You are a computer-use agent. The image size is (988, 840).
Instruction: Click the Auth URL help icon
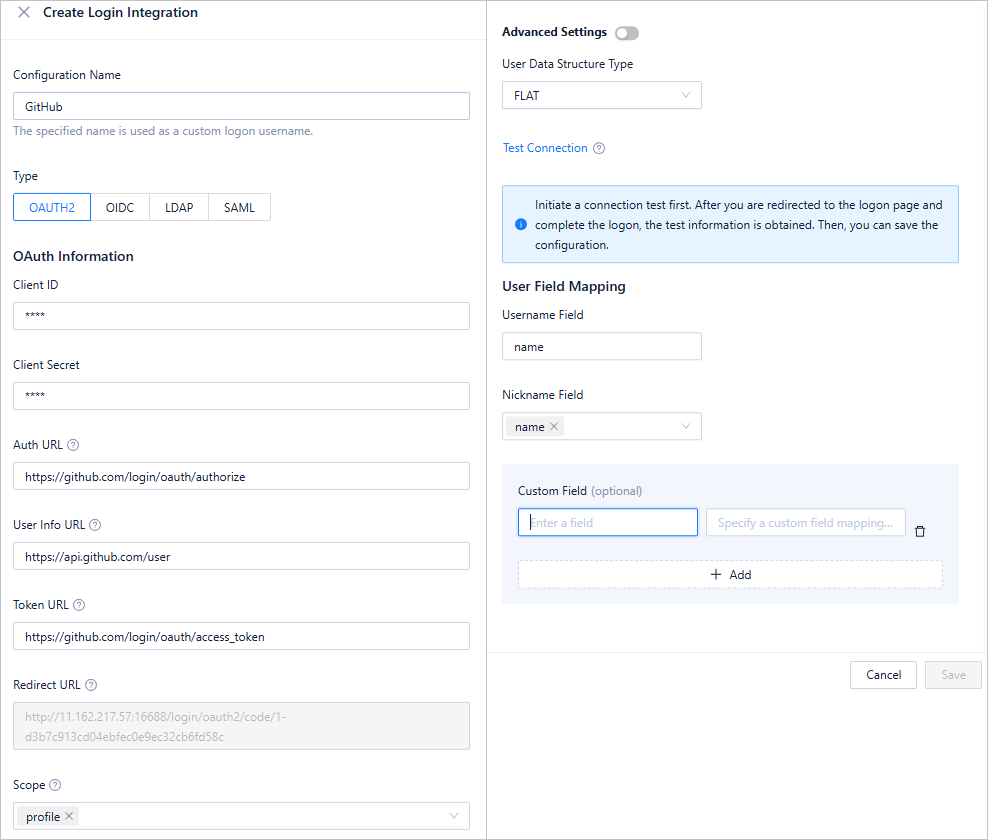73,445
